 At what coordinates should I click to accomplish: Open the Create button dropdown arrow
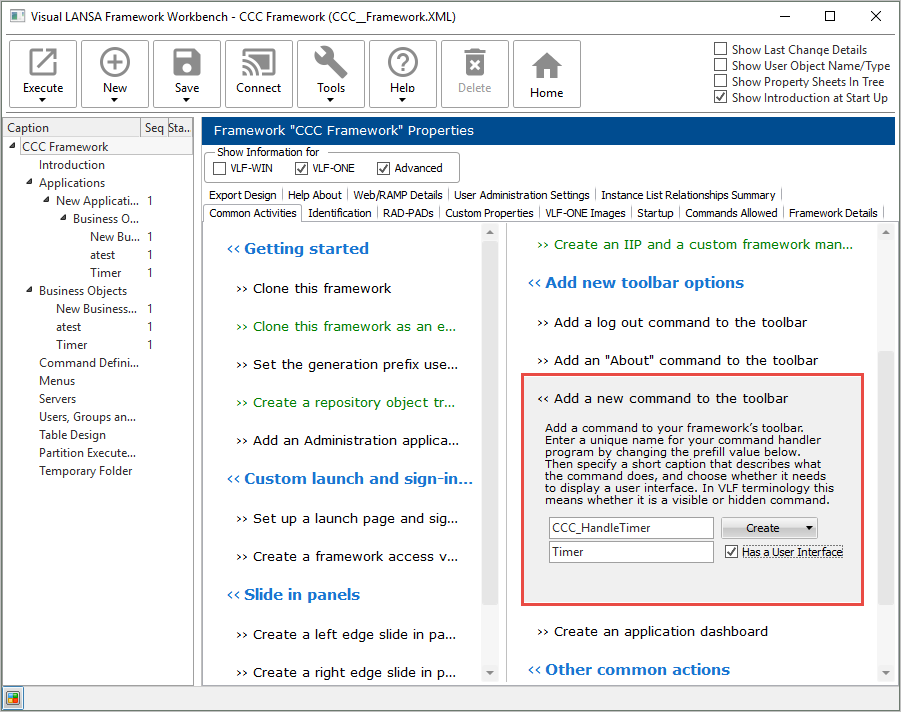(810, 528)
